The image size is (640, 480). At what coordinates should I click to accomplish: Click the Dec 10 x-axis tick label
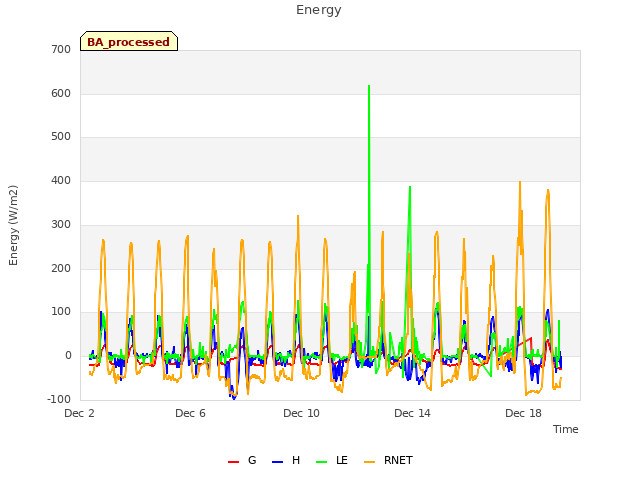301,413
